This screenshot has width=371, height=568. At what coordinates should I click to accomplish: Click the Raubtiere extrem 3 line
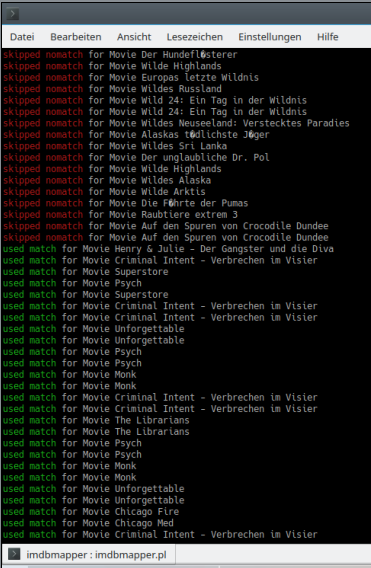[x=120, y=214]
